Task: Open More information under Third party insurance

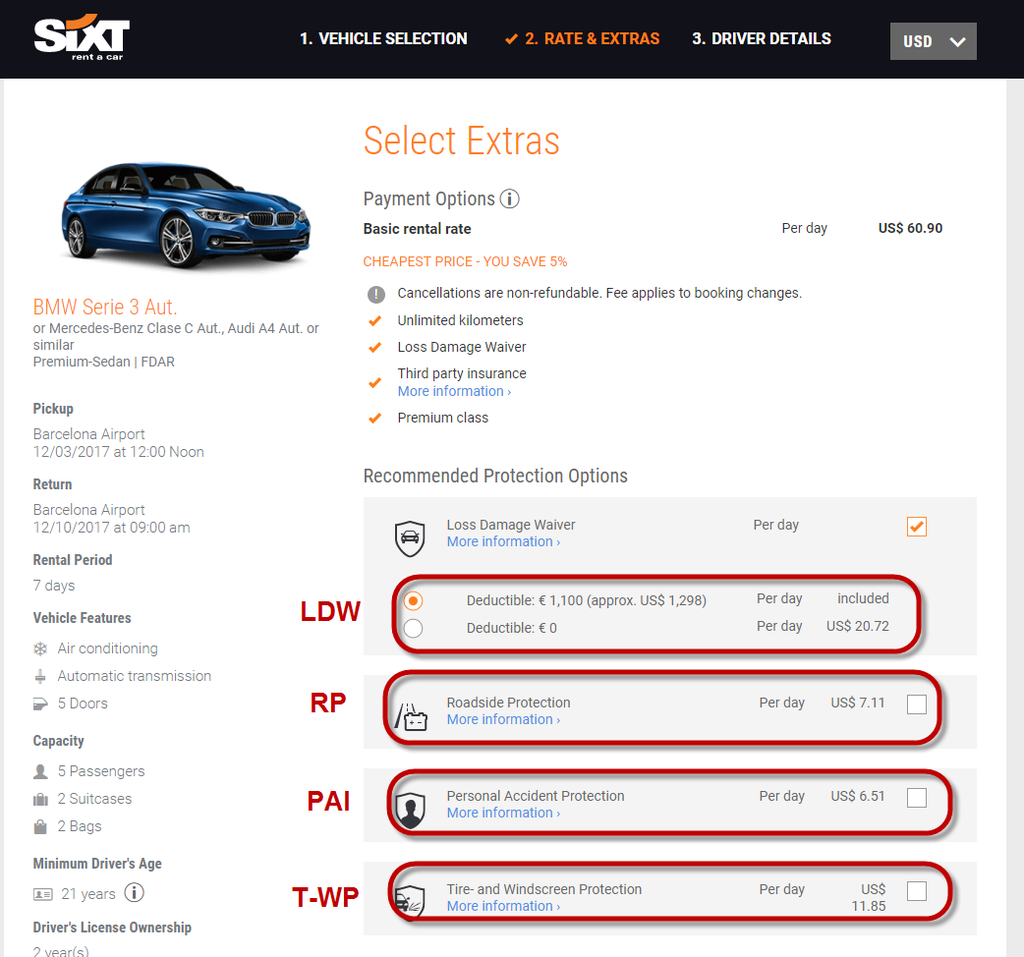Action: tap(455, 391)
